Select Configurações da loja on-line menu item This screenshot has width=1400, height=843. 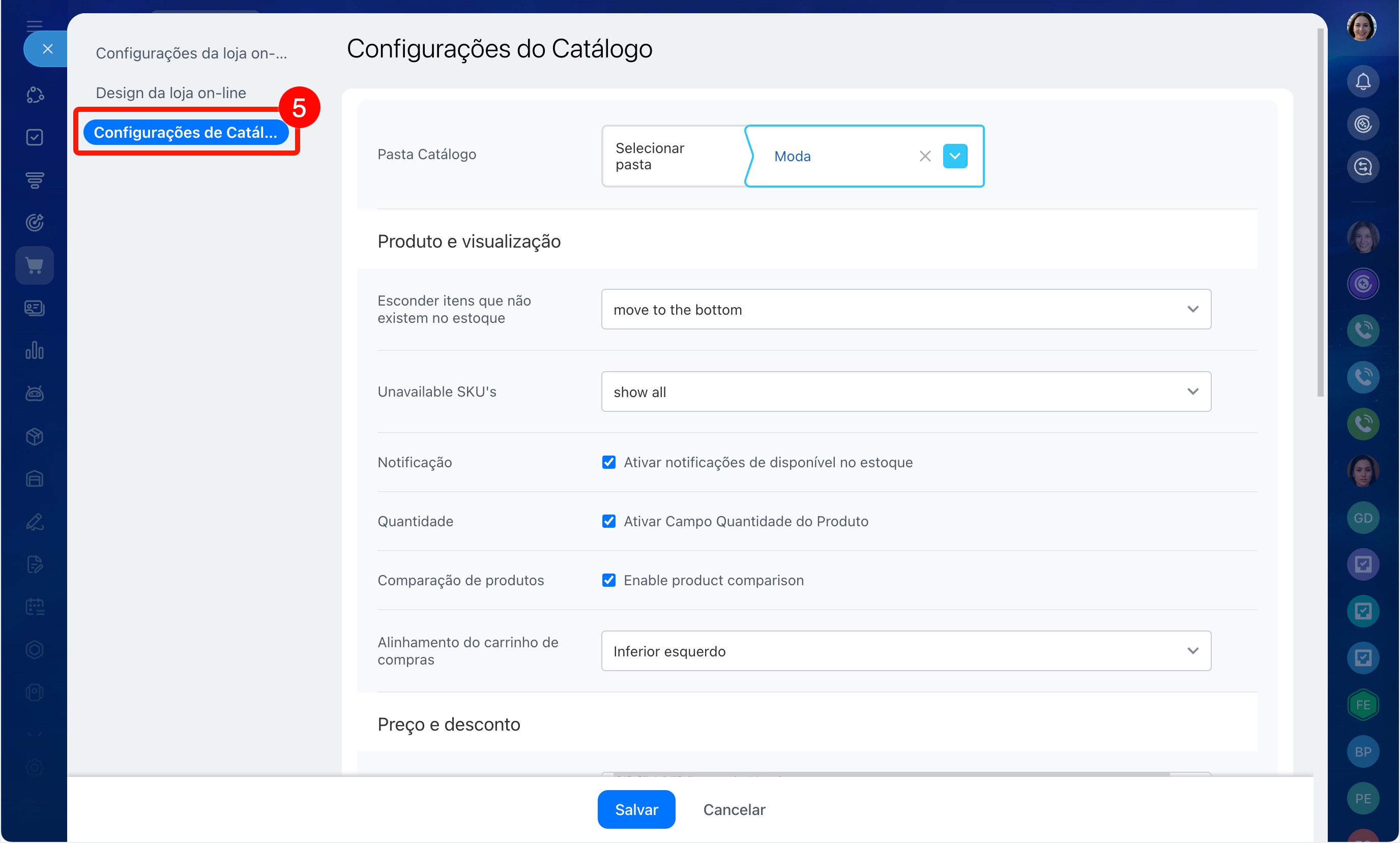pos(191,53)
